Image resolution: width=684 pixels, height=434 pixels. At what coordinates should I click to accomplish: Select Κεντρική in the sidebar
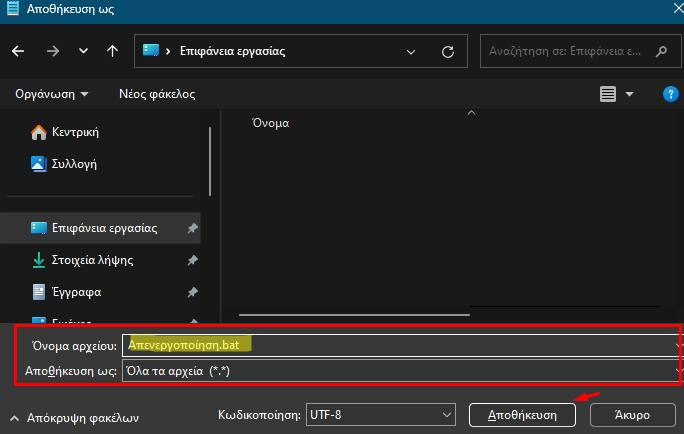74,132
